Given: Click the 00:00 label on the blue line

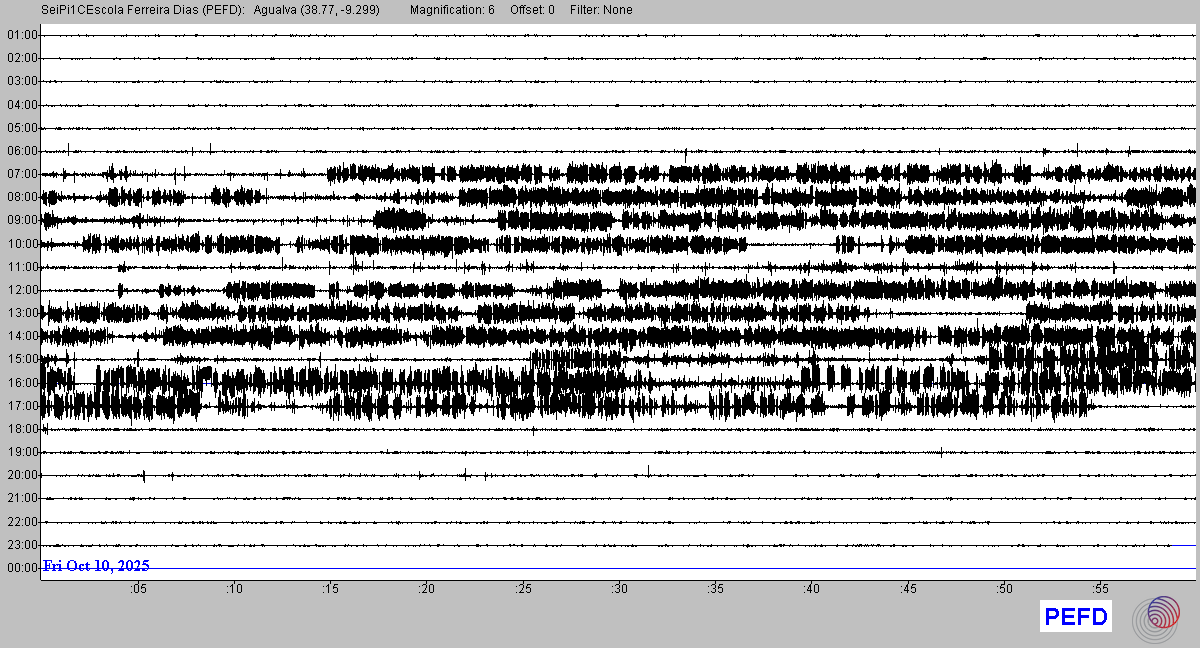Looking at the screenshot, I should pos(21,568).
